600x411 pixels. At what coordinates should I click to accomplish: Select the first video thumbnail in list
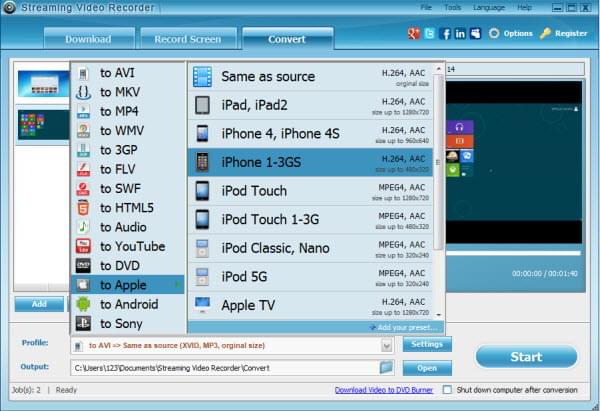point(43,83)
